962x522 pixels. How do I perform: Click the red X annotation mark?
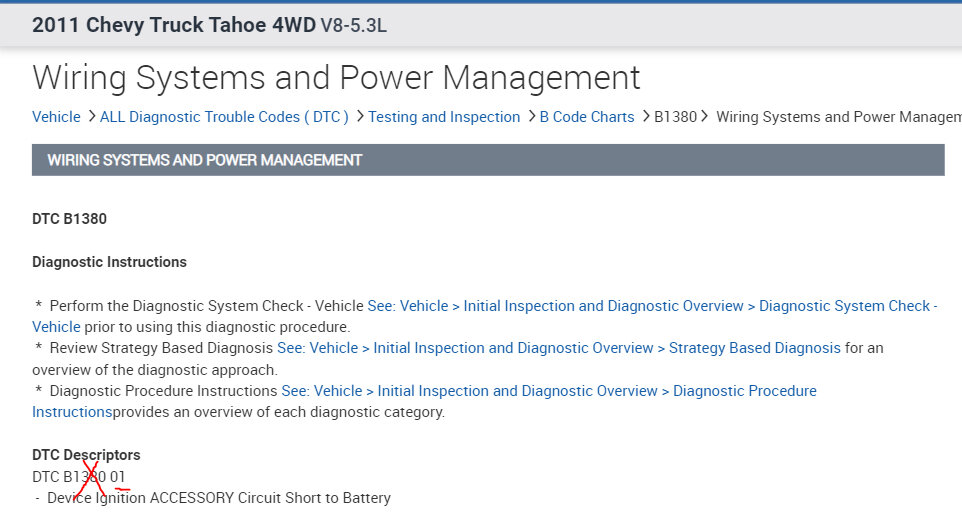(x=92, y=479)
